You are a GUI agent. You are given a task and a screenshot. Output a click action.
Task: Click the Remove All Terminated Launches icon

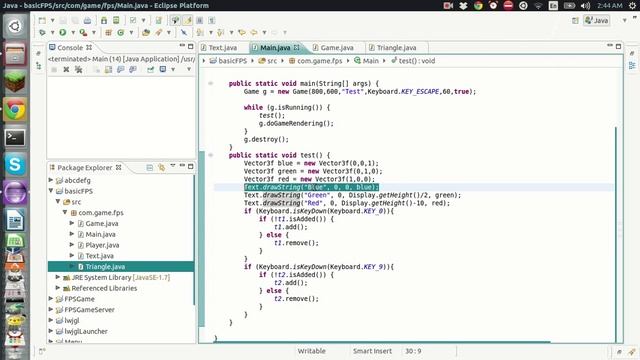[78, 70]
